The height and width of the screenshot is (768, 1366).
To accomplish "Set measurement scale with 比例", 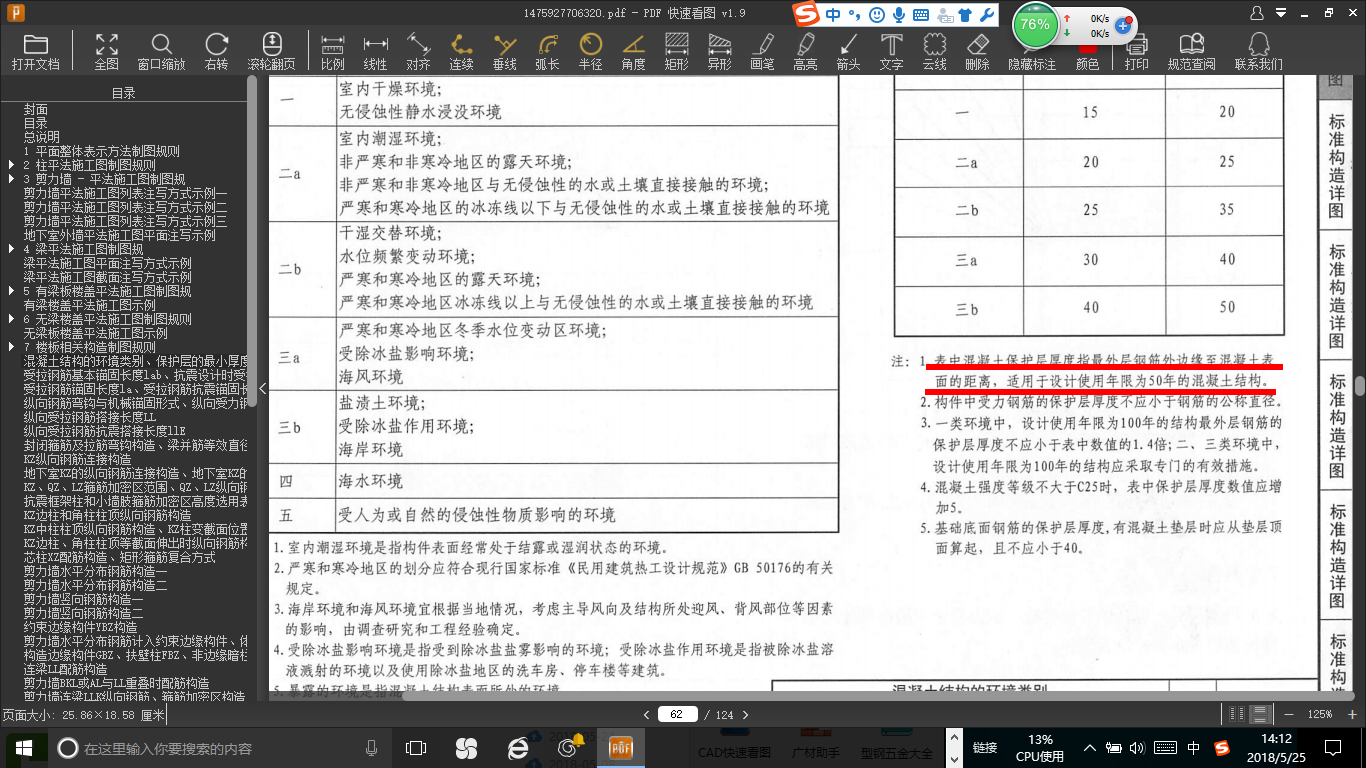I will 332,51.
